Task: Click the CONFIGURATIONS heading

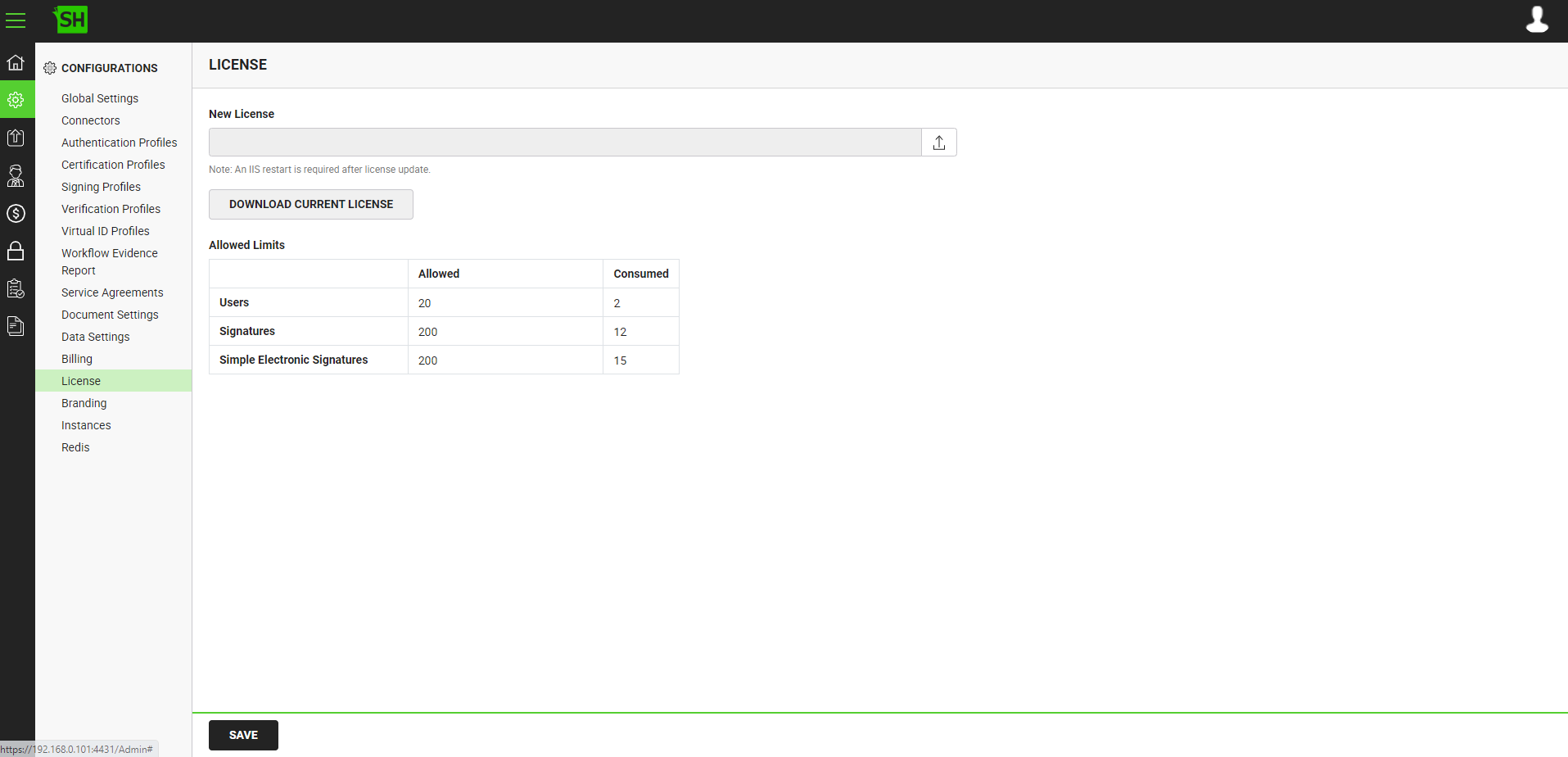Action: [110, 68]
